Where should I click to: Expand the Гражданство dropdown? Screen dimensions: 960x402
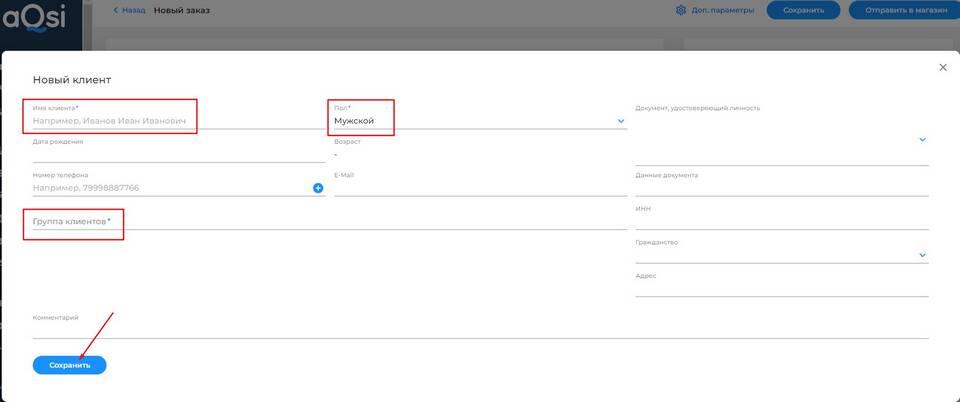(922, 255)
